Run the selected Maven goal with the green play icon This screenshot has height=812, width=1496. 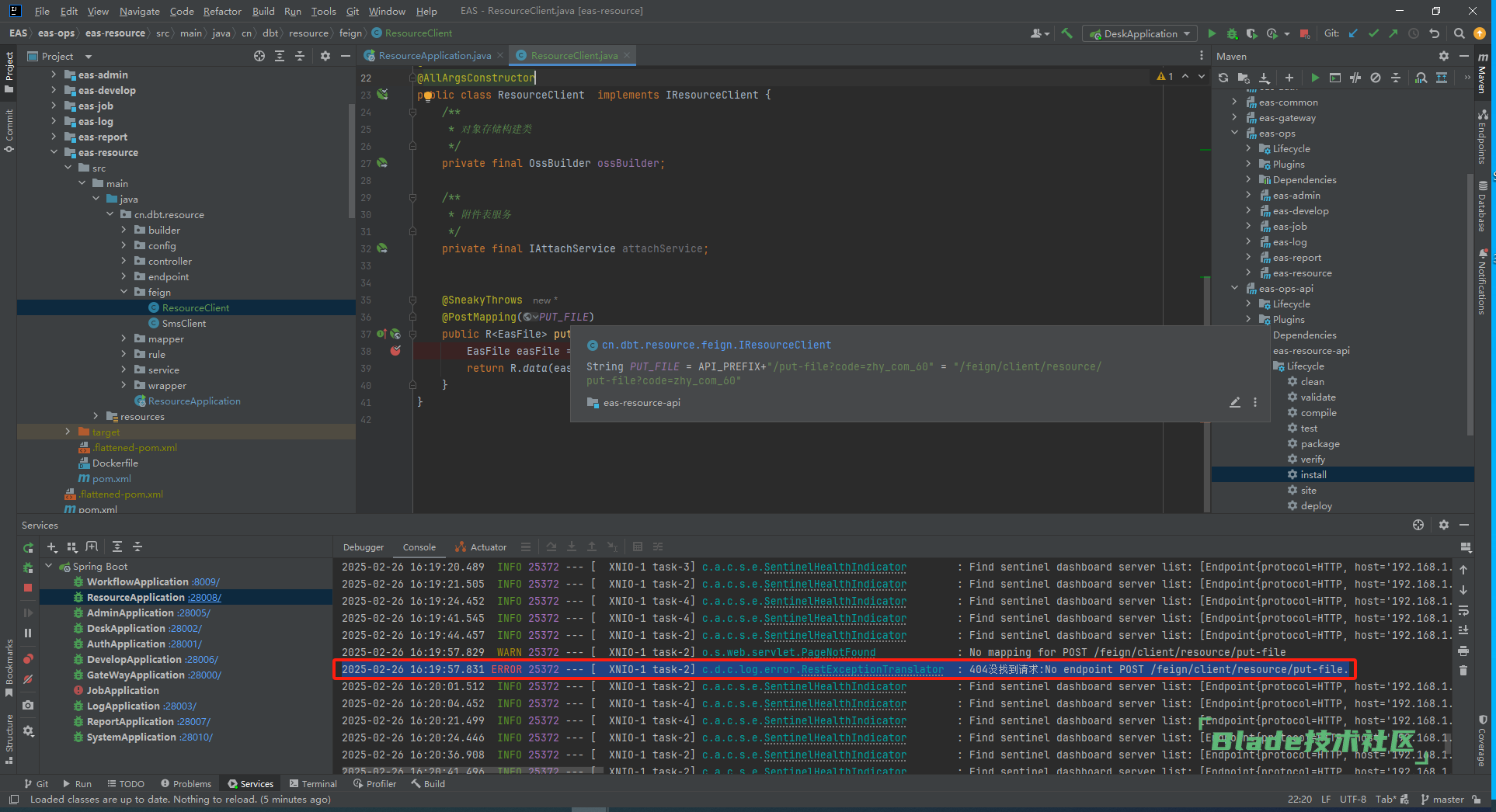(x=1315, y=78)
